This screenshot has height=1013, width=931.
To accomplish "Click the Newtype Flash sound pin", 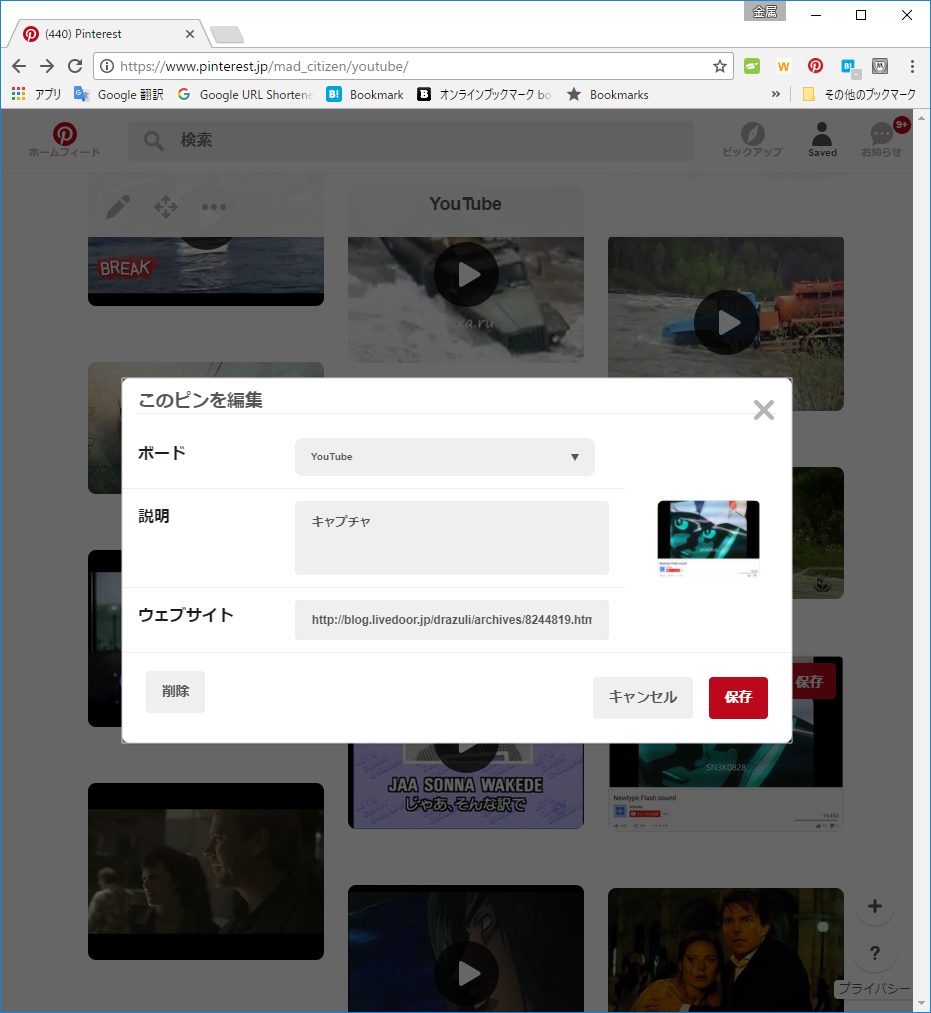I will click(726, 788).
